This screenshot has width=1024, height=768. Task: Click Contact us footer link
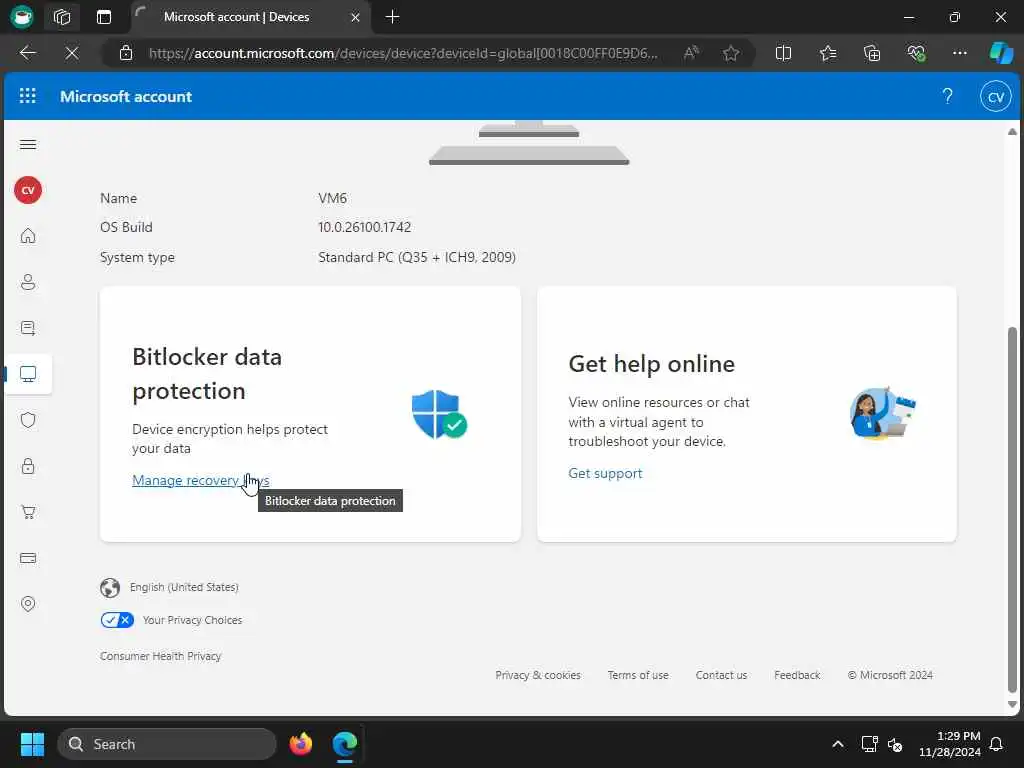click(721, 675)
